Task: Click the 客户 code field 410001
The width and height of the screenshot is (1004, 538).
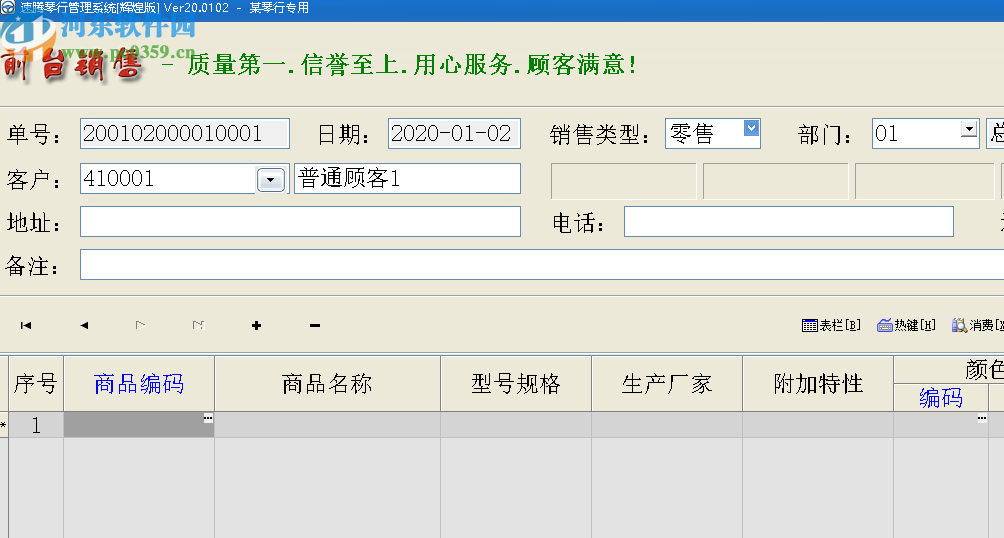Action: 168,179
